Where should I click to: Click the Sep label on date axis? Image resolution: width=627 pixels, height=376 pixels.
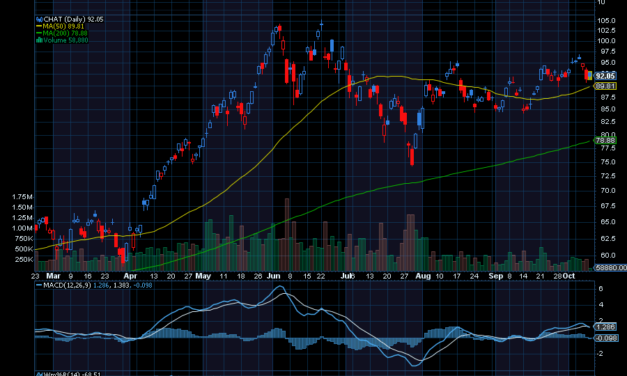pos(496,276)
